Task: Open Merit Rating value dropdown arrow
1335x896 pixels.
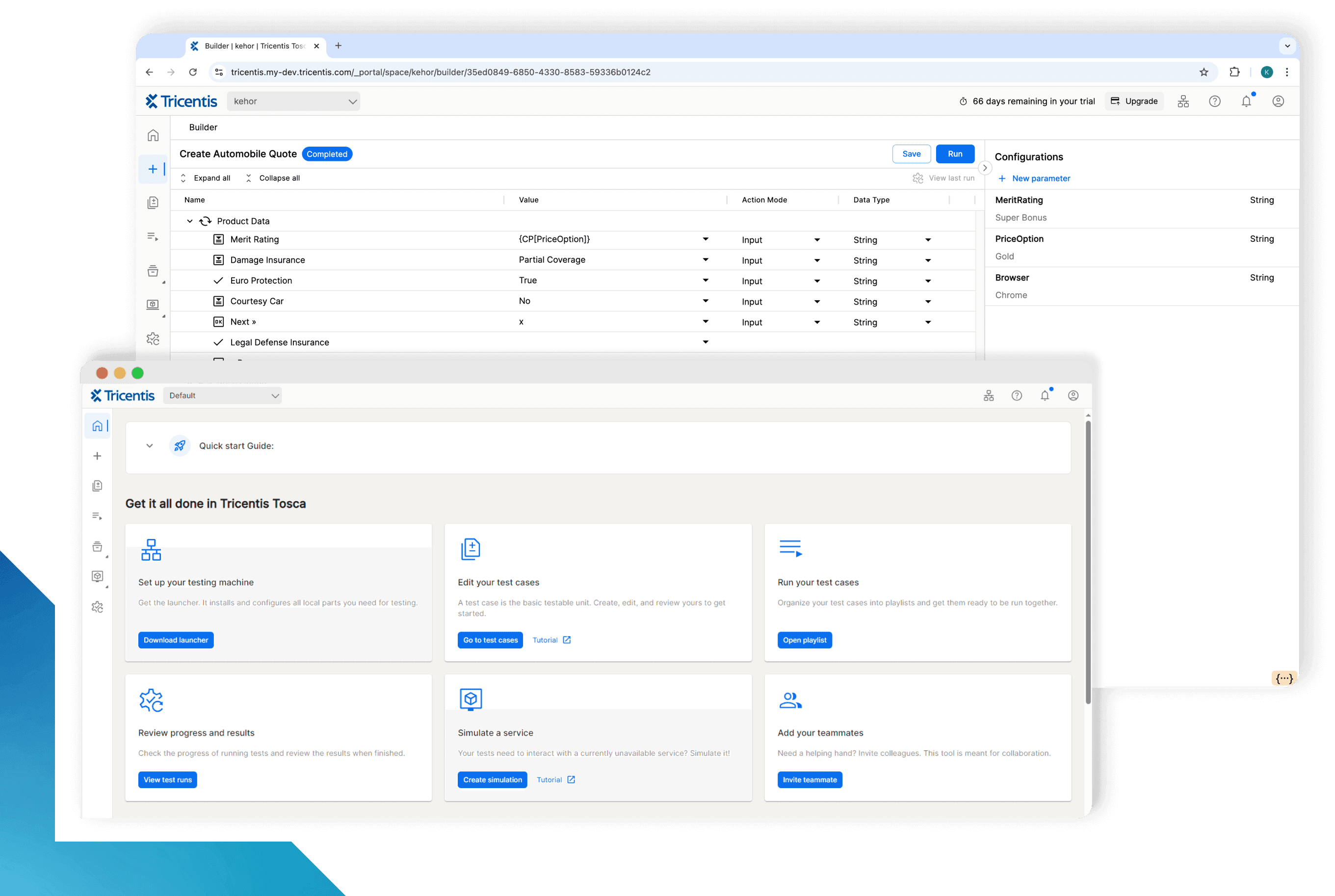Action: point(706,239)
